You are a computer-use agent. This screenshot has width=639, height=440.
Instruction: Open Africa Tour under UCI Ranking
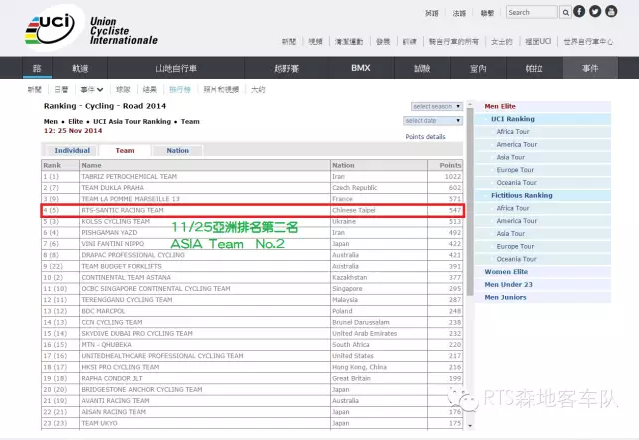513,132
